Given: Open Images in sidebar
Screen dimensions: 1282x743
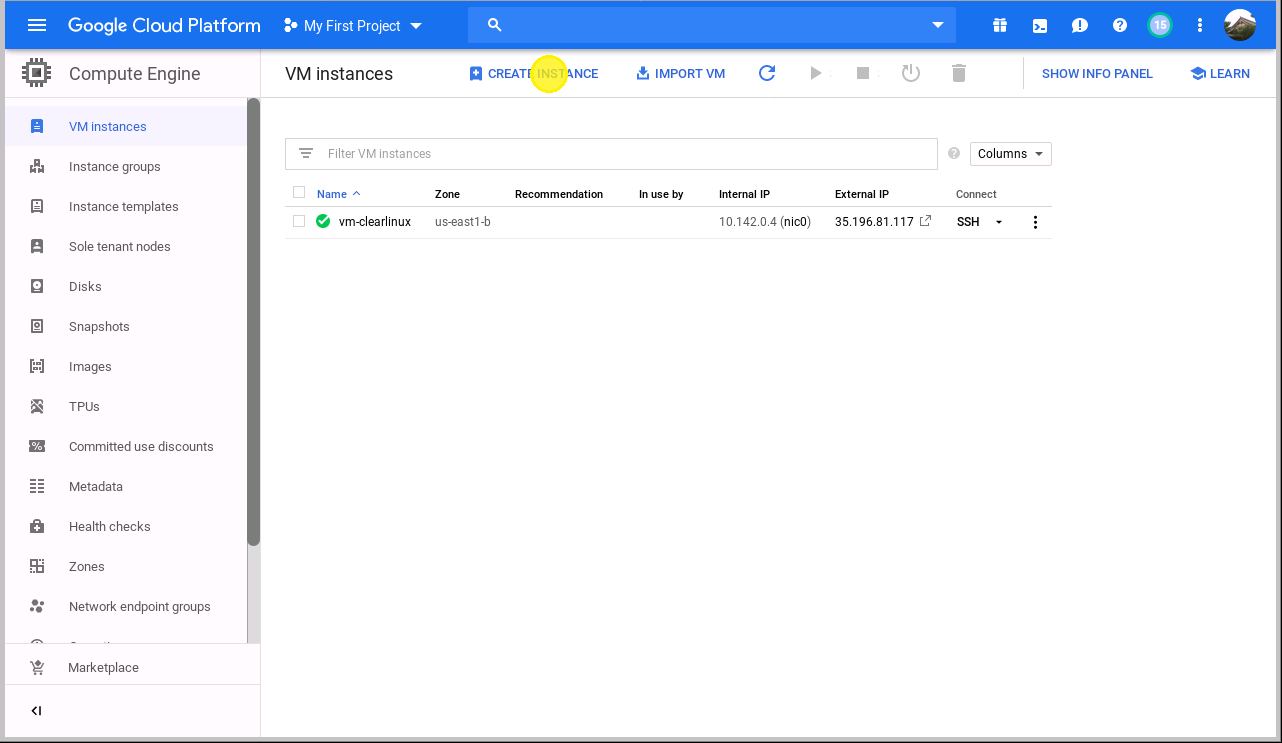Looking at the screenshot, I should [x=125, y=366].
